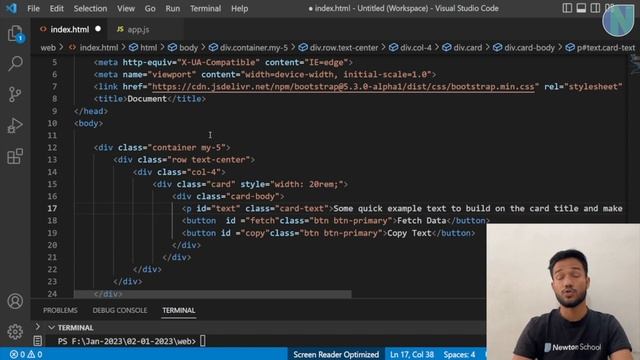Image resolution: width=640 pixels, height=360 pixels.
Task: Click line number 12 in gutter
Action: pos(52,147)
